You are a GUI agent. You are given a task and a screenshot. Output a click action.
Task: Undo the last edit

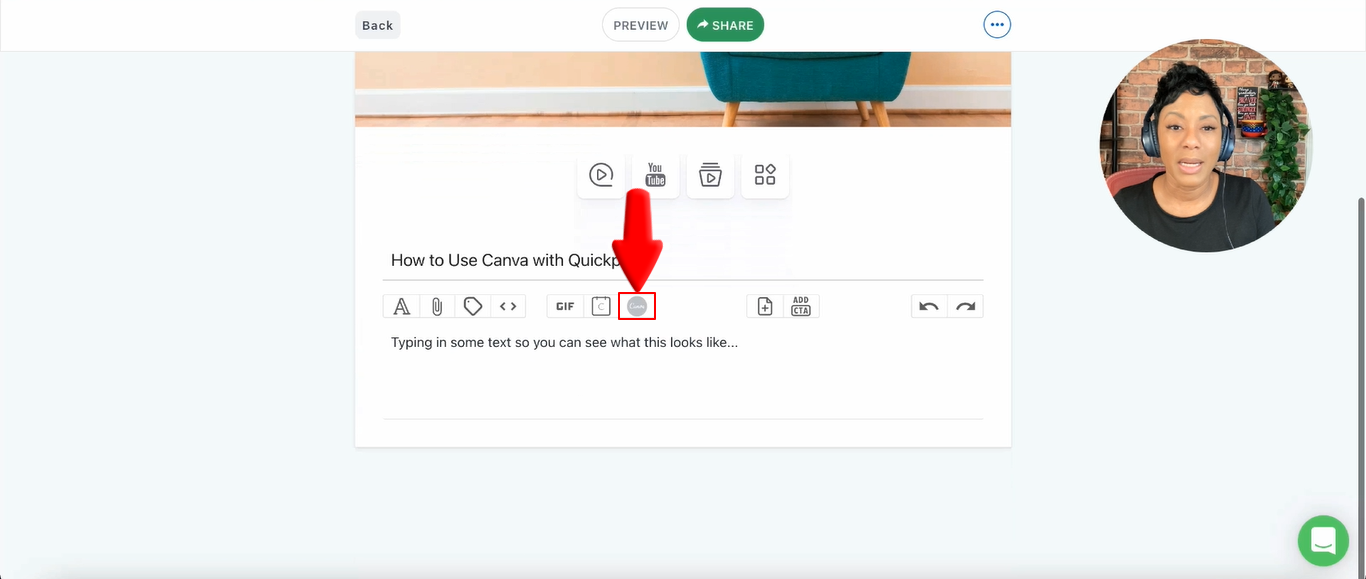point(929,307)
